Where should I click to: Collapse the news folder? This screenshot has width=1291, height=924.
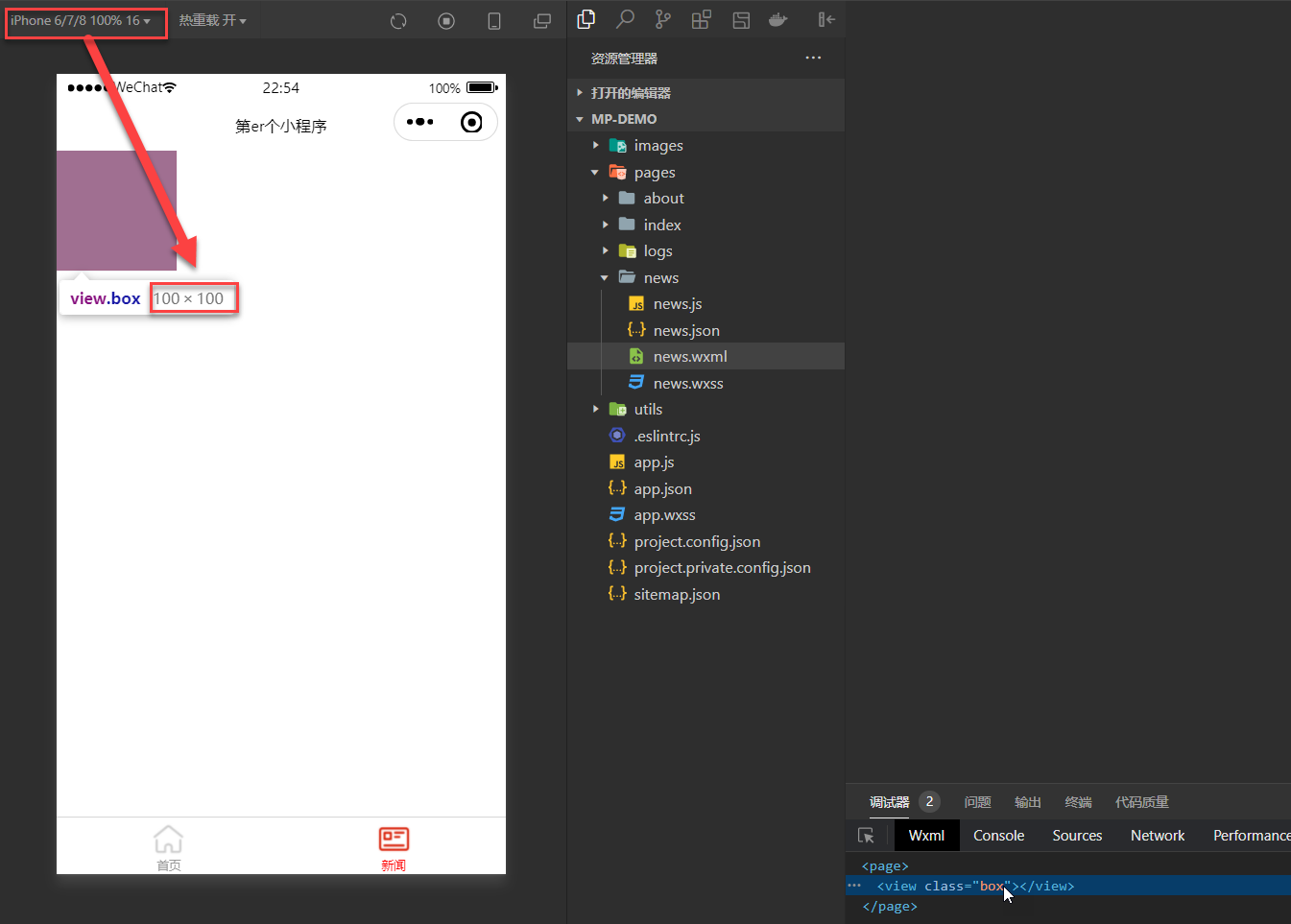coord(660,278)
